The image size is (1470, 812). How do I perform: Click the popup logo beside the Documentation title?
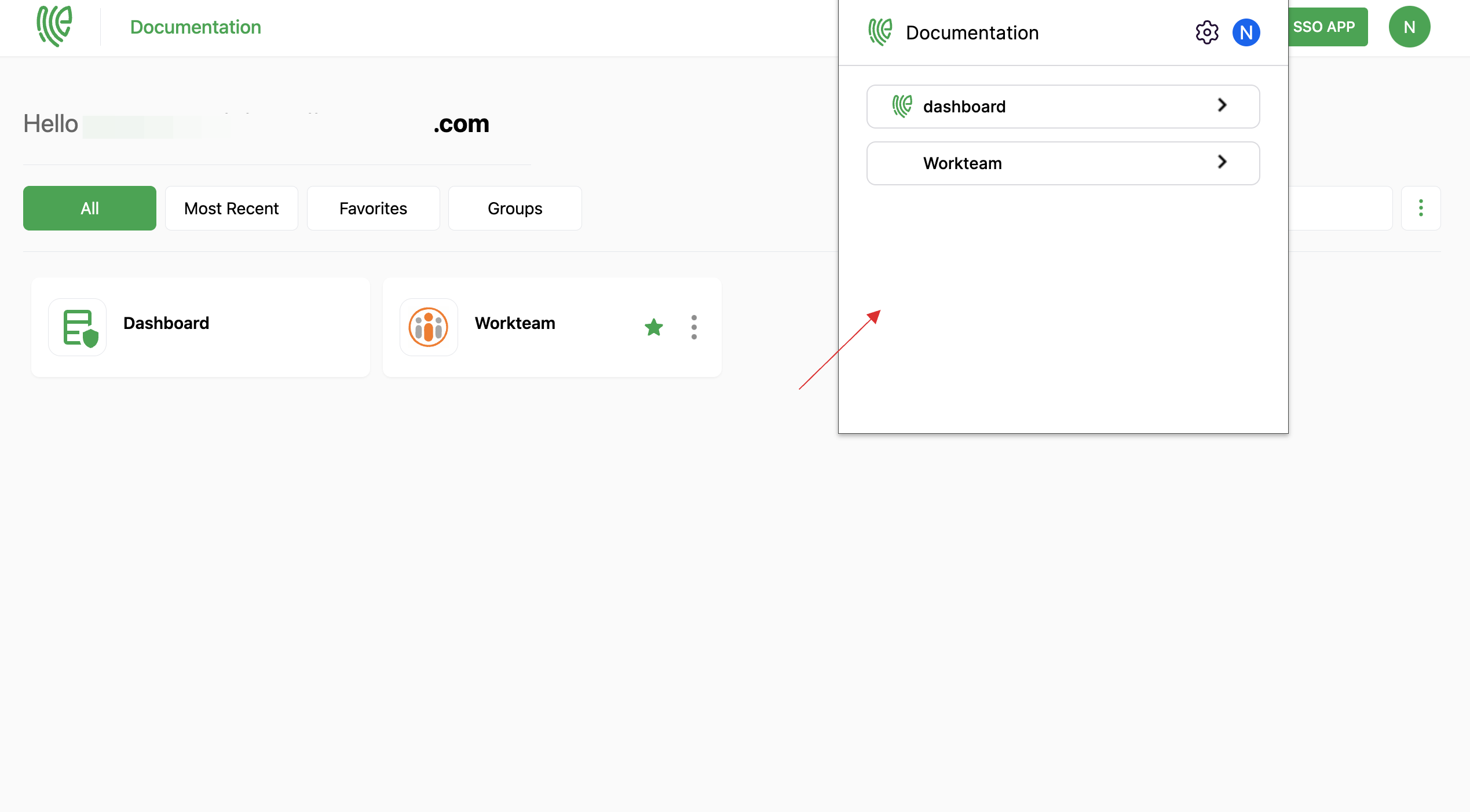880,32
